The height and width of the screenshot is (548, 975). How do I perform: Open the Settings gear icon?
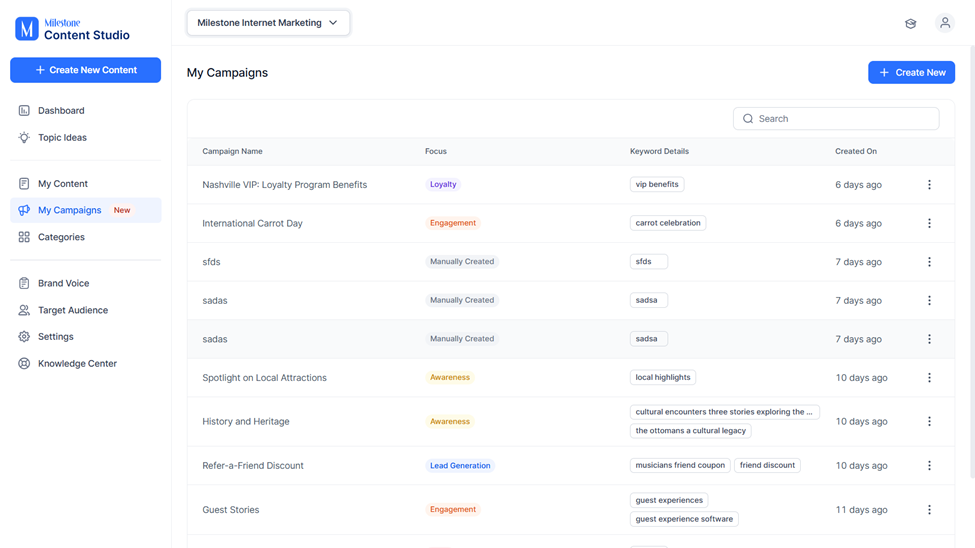click(x=24, y=337)
